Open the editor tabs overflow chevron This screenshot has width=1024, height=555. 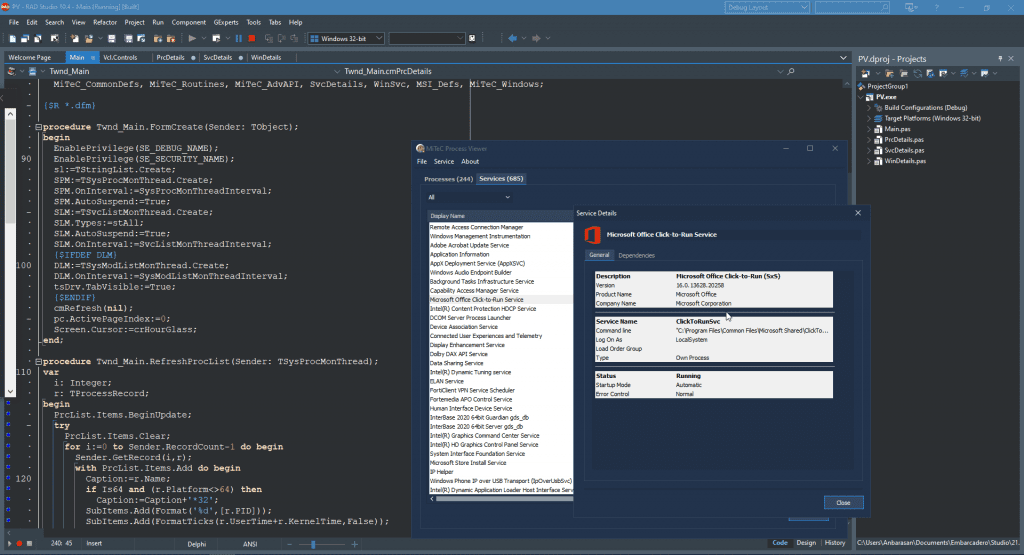coord(843,57)
